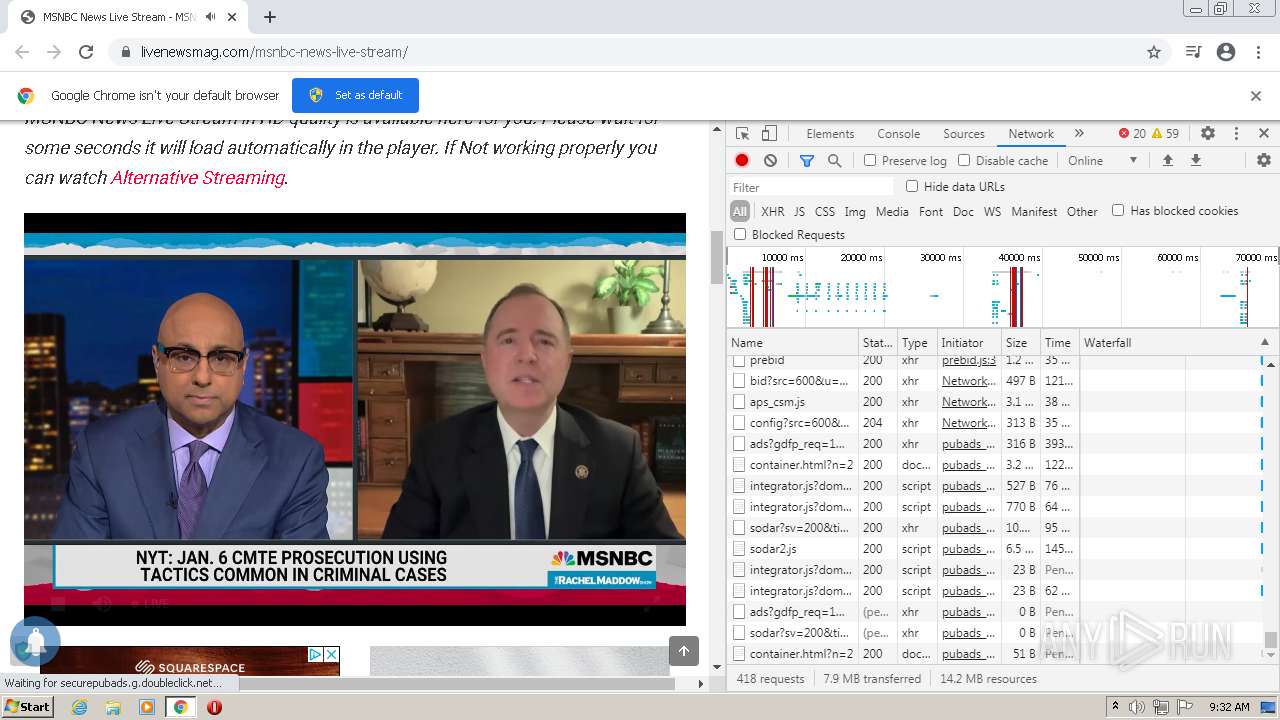
Task: Export HAR file with download arrow
Action: tap(1195, 160)
